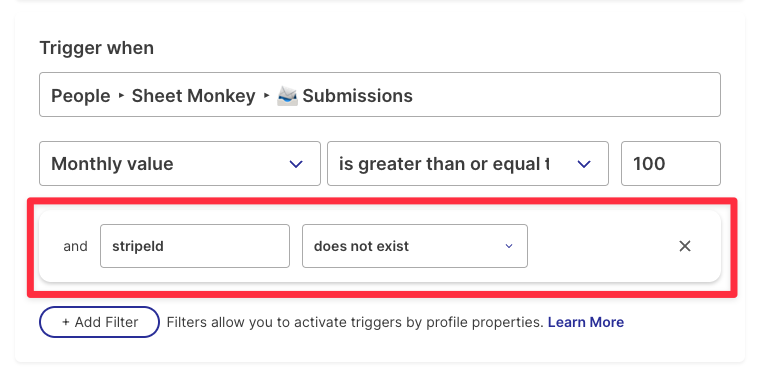The width and height of the screenshot is (757, 372).
Task: Select People in the trigger path
Action: [81, 96]
